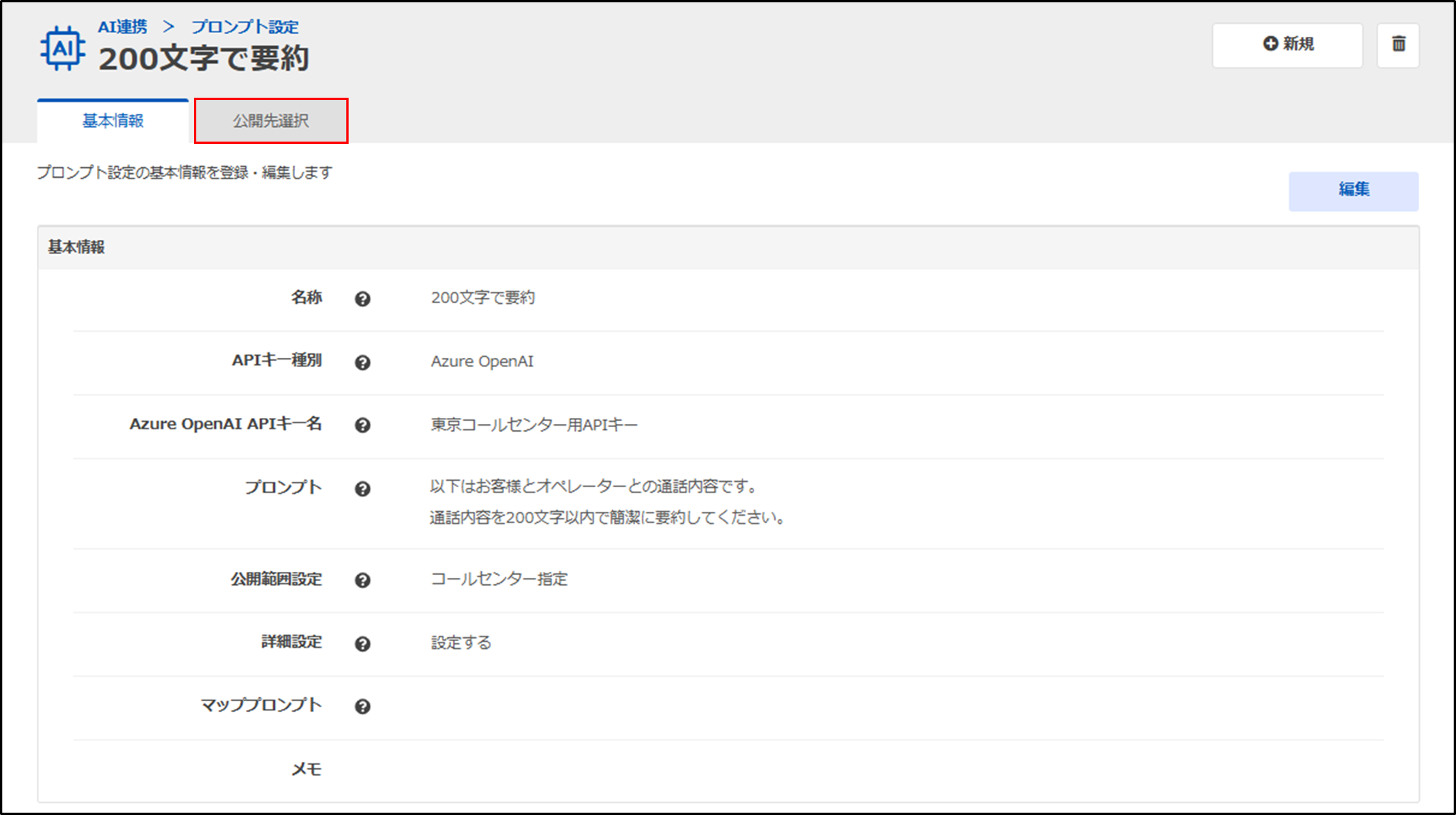
Task: Click the 東京コールセンター用APIキー value
Action: click(534, 425)
